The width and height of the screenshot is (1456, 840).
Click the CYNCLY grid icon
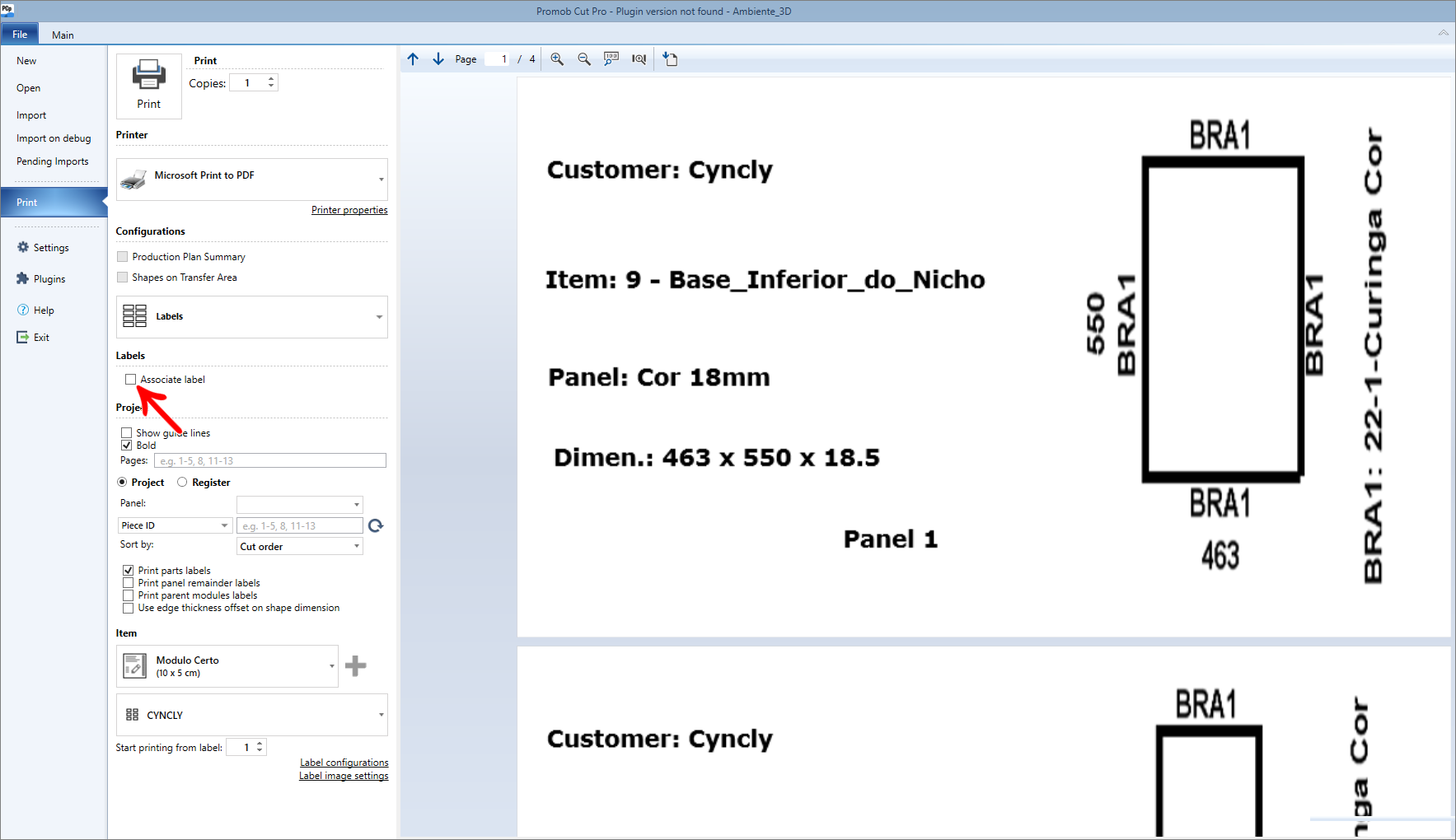[x=132, y=715]
